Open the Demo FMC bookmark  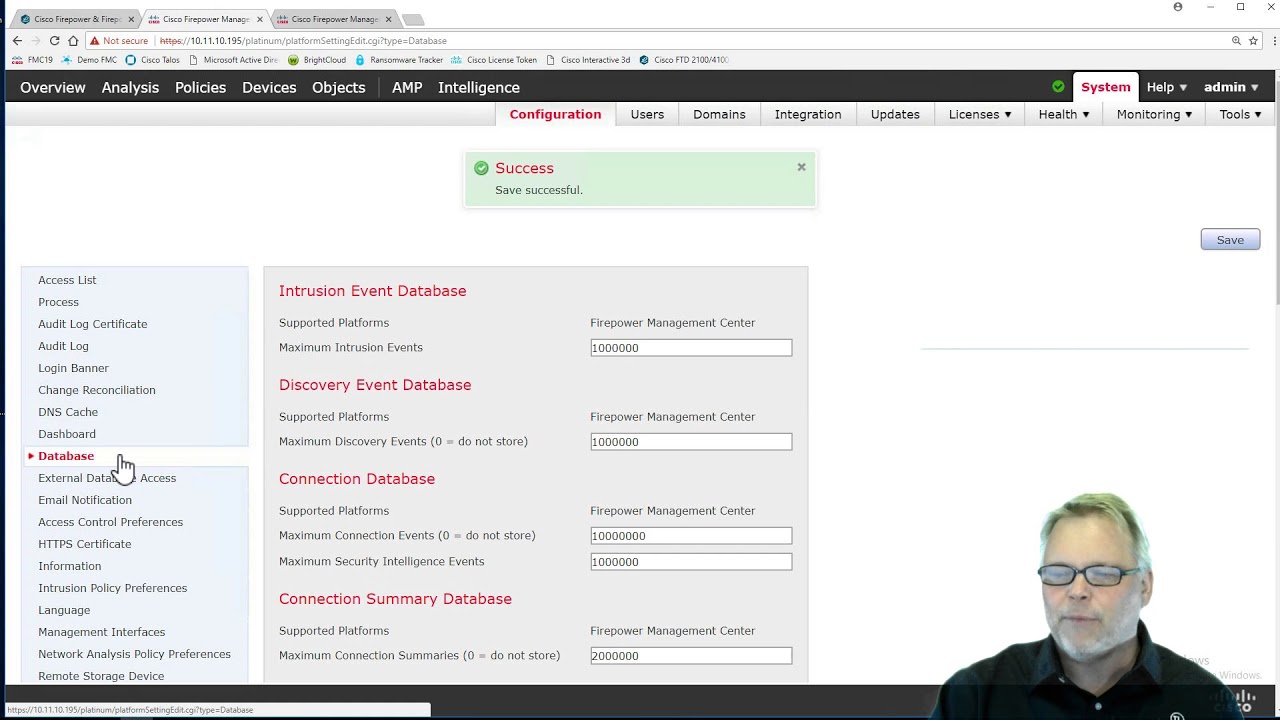[x=89, y=60]
